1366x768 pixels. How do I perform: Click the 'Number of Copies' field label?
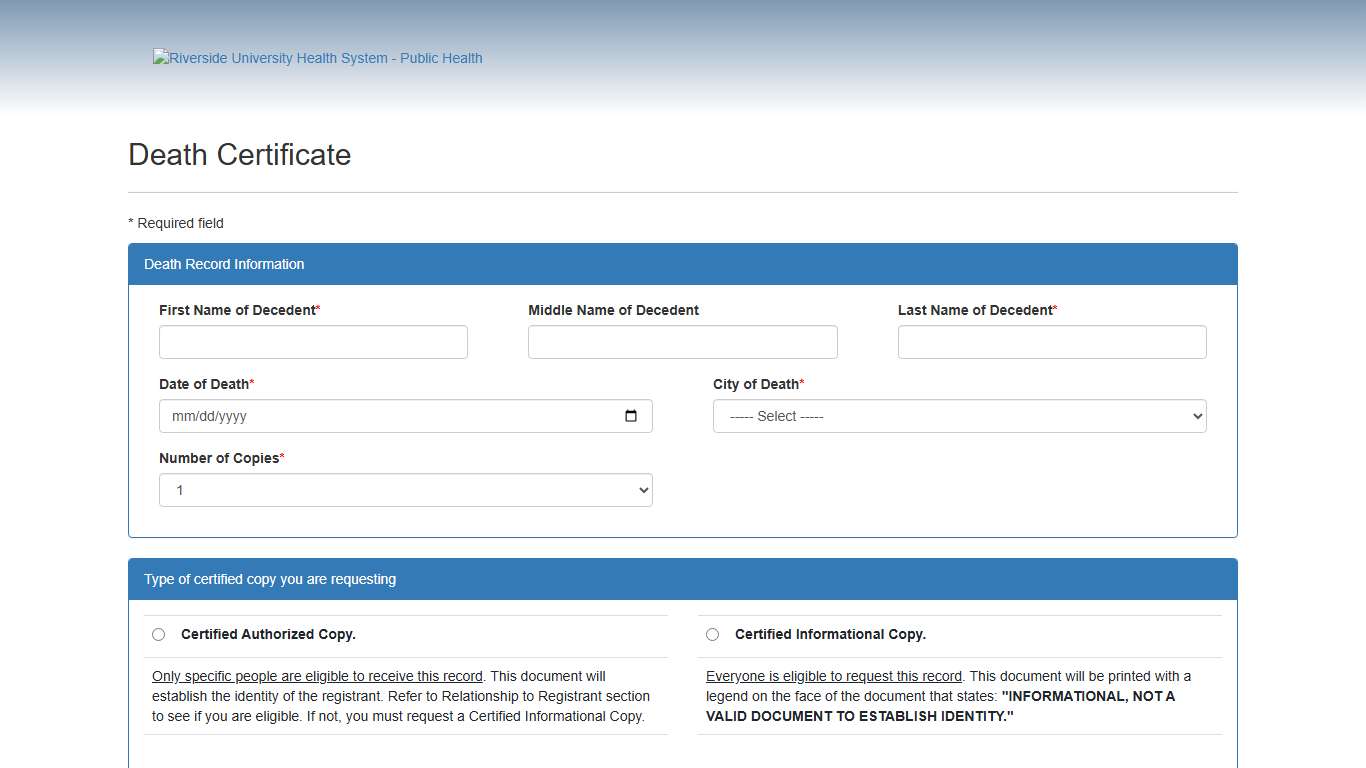point(218,458)
